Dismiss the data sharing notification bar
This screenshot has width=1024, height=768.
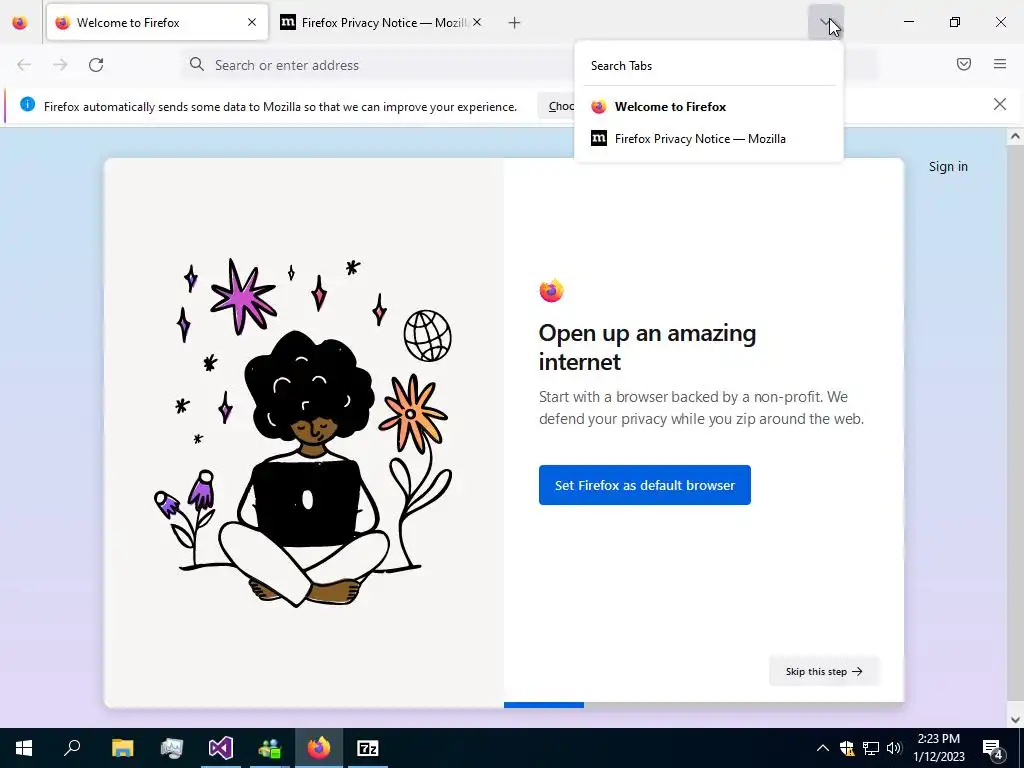click(1000, 104)
